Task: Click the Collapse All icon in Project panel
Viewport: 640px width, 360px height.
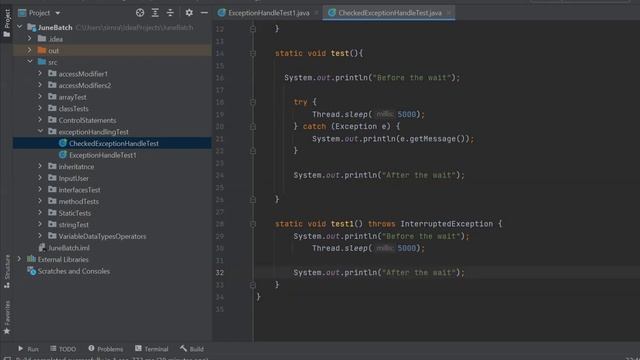Action: point(170,13)
